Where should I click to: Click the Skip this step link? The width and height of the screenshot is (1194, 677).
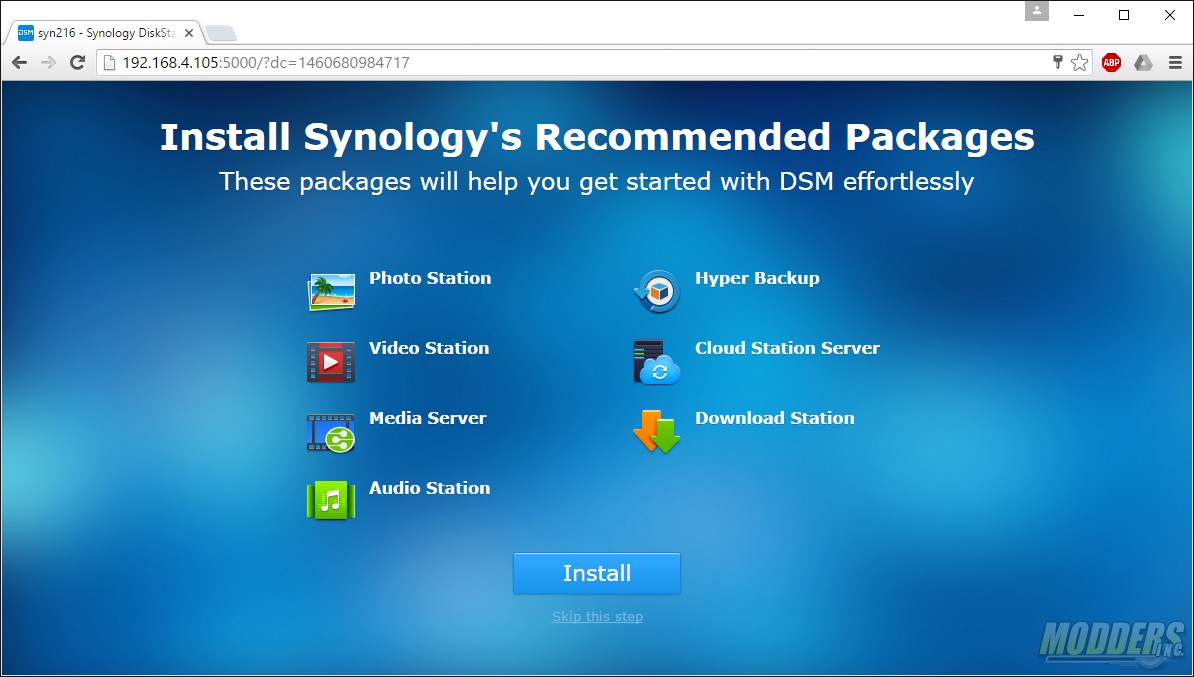coord(597,617)
